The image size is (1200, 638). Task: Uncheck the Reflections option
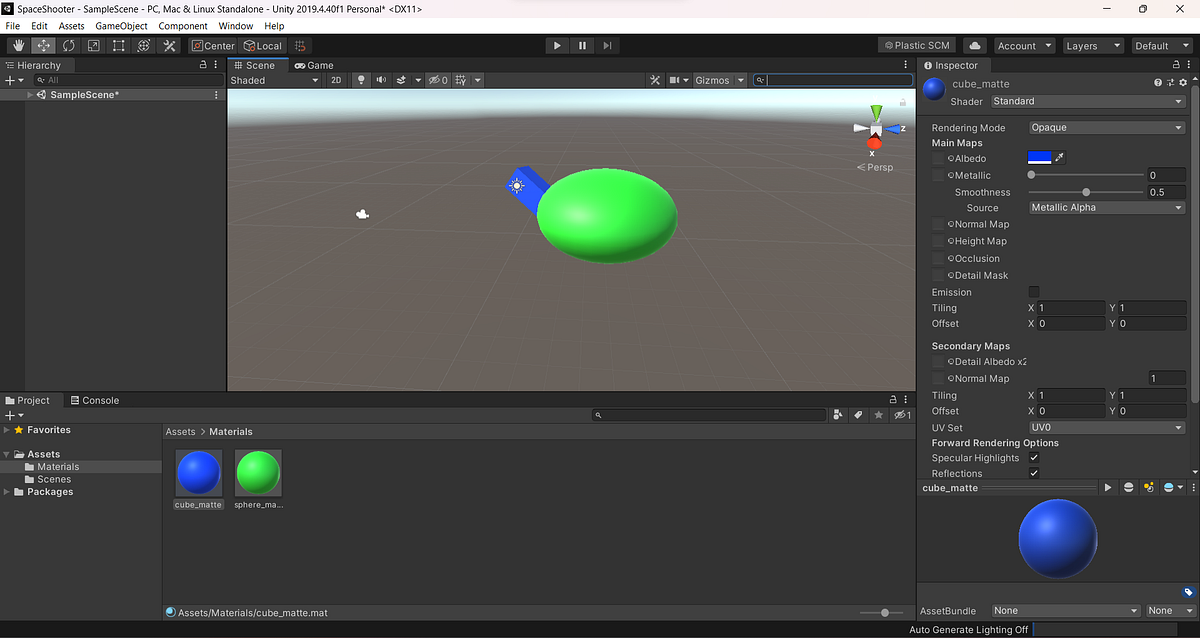click(1034, 473)
